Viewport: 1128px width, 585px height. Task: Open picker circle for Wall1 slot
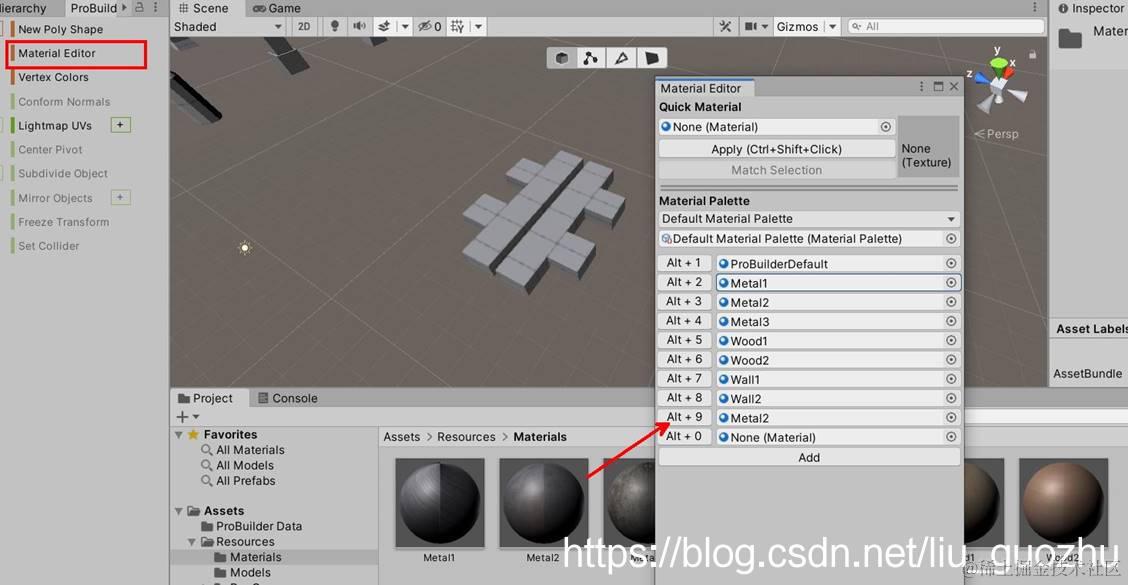[951, 379]
